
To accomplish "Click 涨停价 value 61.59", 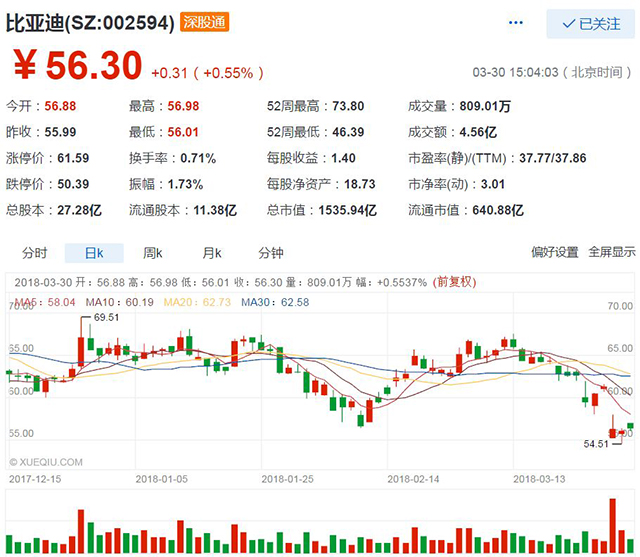I will (x=73, y=158).
